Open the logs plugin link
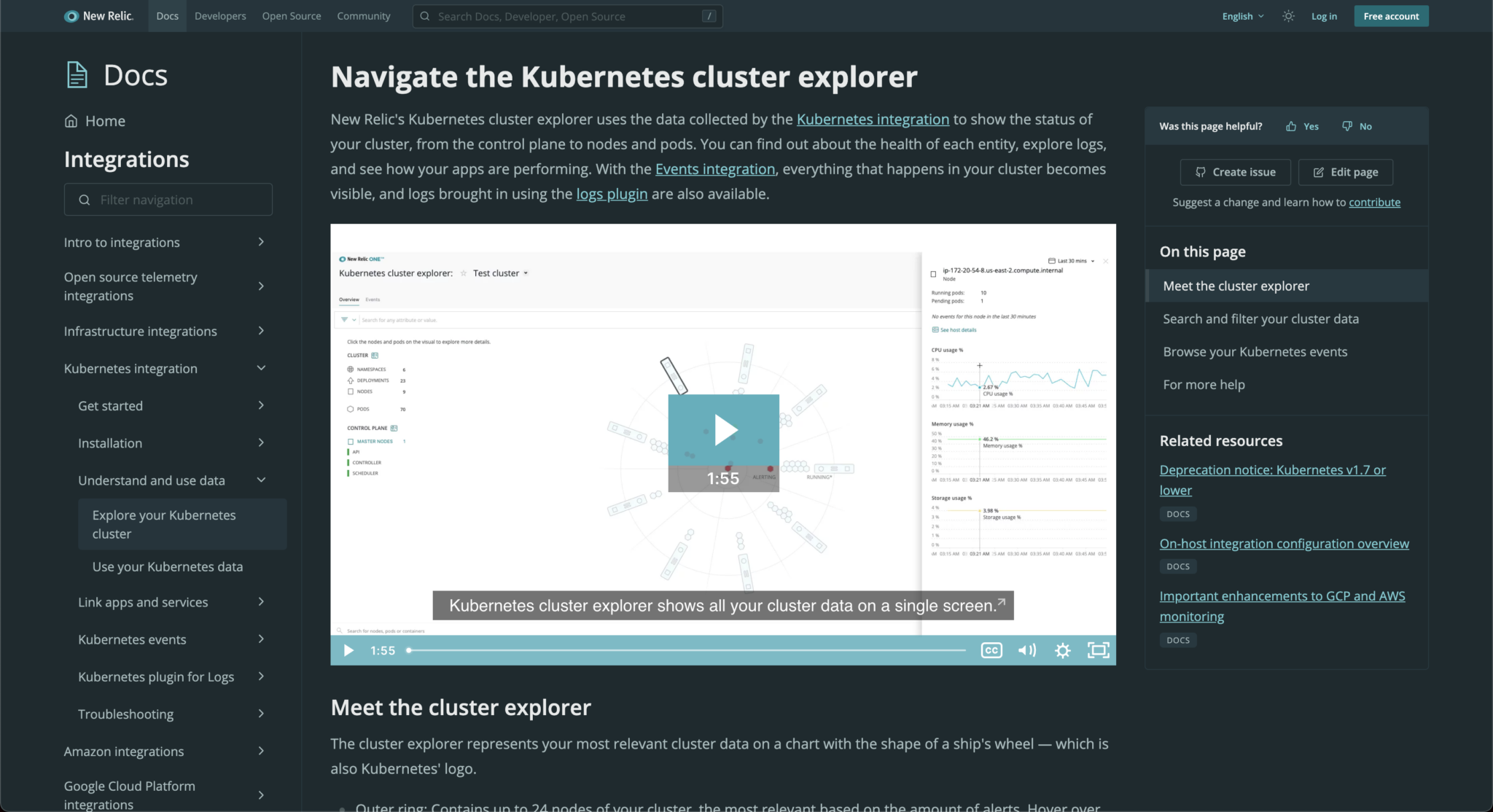Screen dimensions: 1493x812 pos(612,193)
